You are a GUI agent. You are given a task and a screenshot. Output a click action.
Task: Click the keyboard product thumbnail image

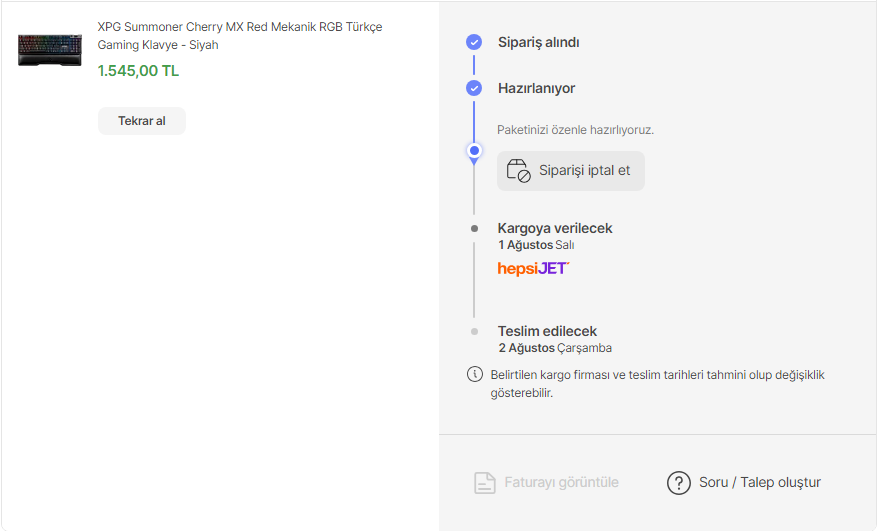click(x=50, y=50)
